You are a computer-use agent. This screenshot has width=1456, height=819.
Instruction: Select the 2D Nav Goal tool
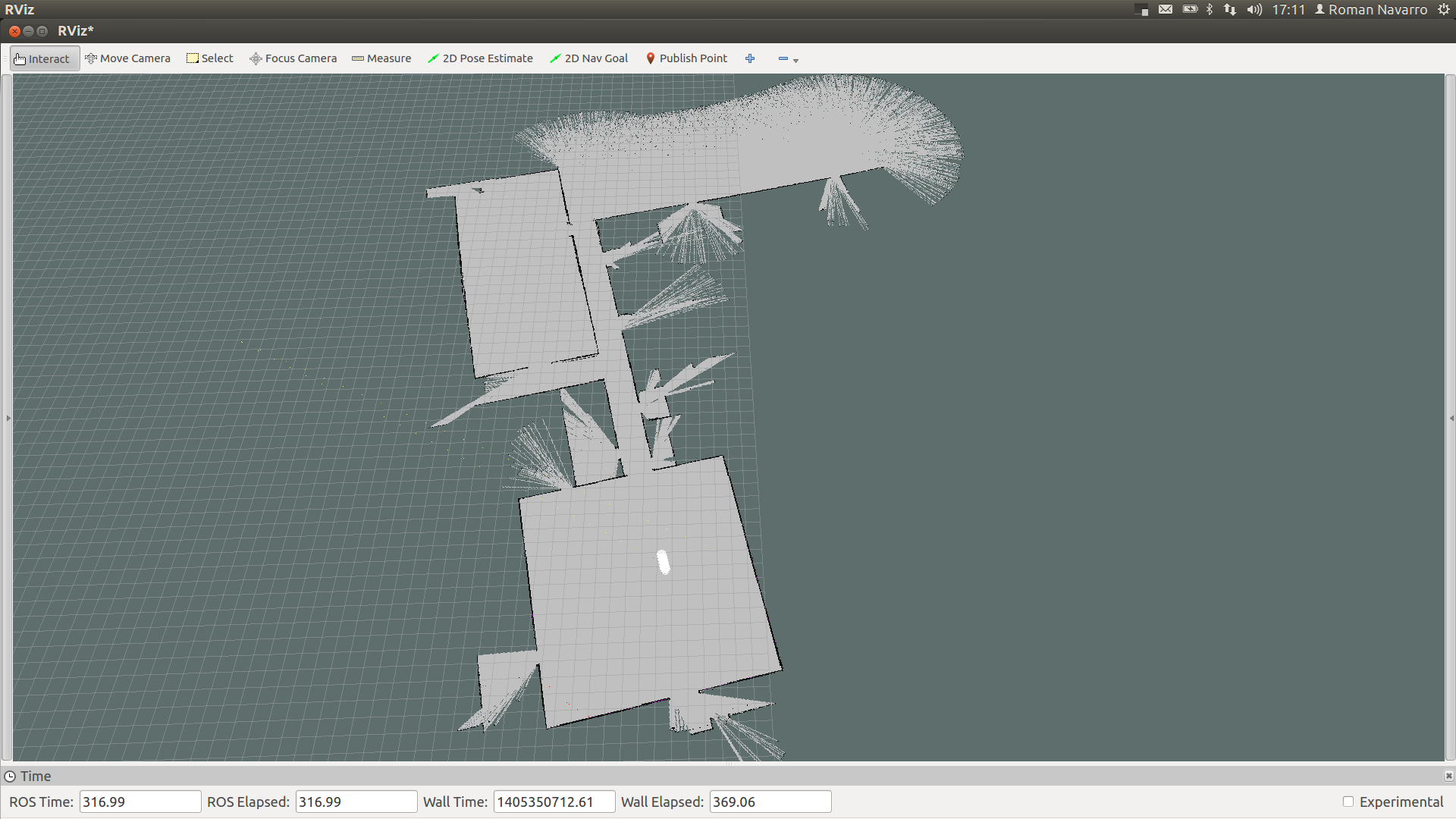coord(590,58)
